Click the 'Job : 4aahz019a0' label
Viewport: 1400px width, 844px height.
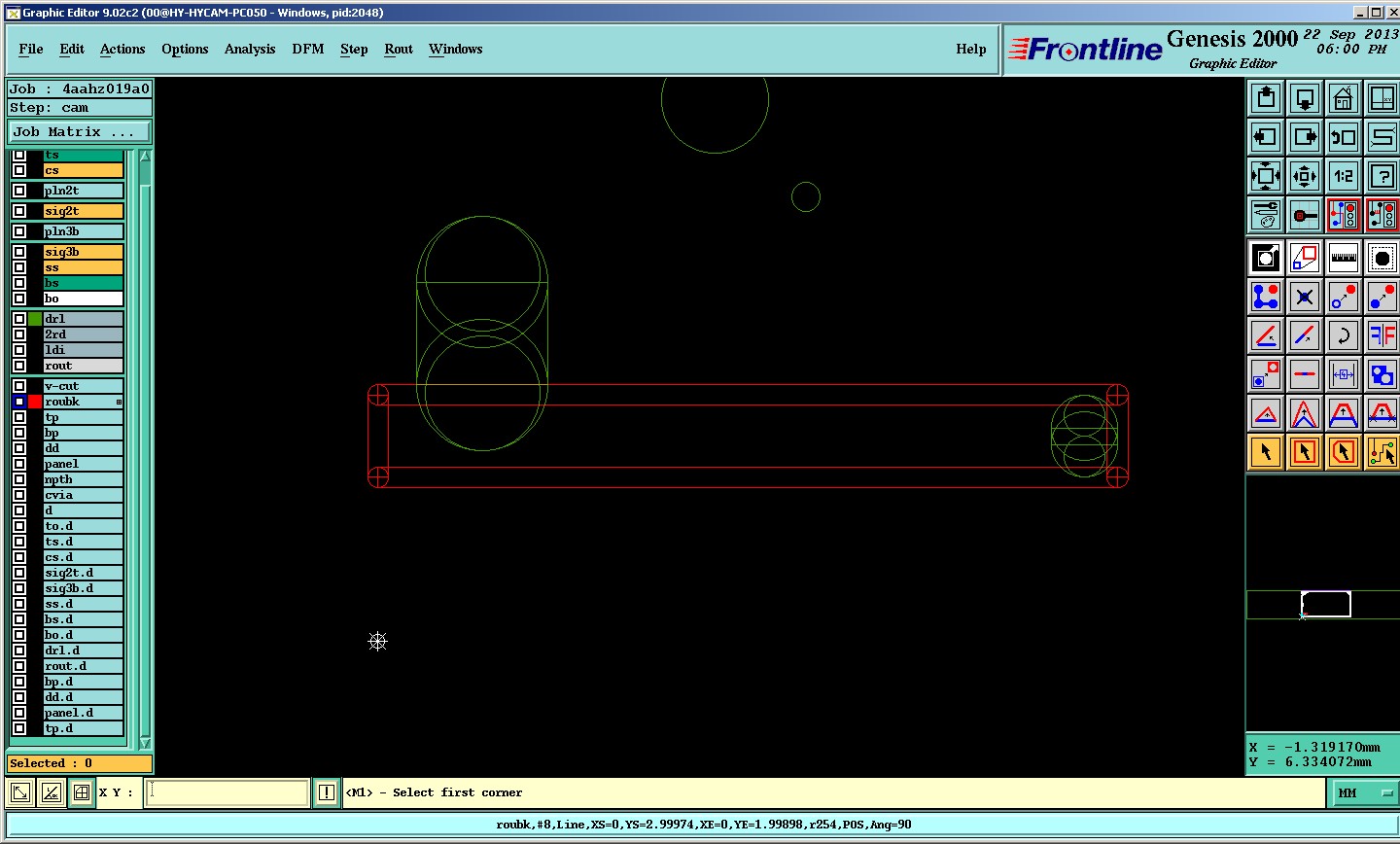point(80,88)
